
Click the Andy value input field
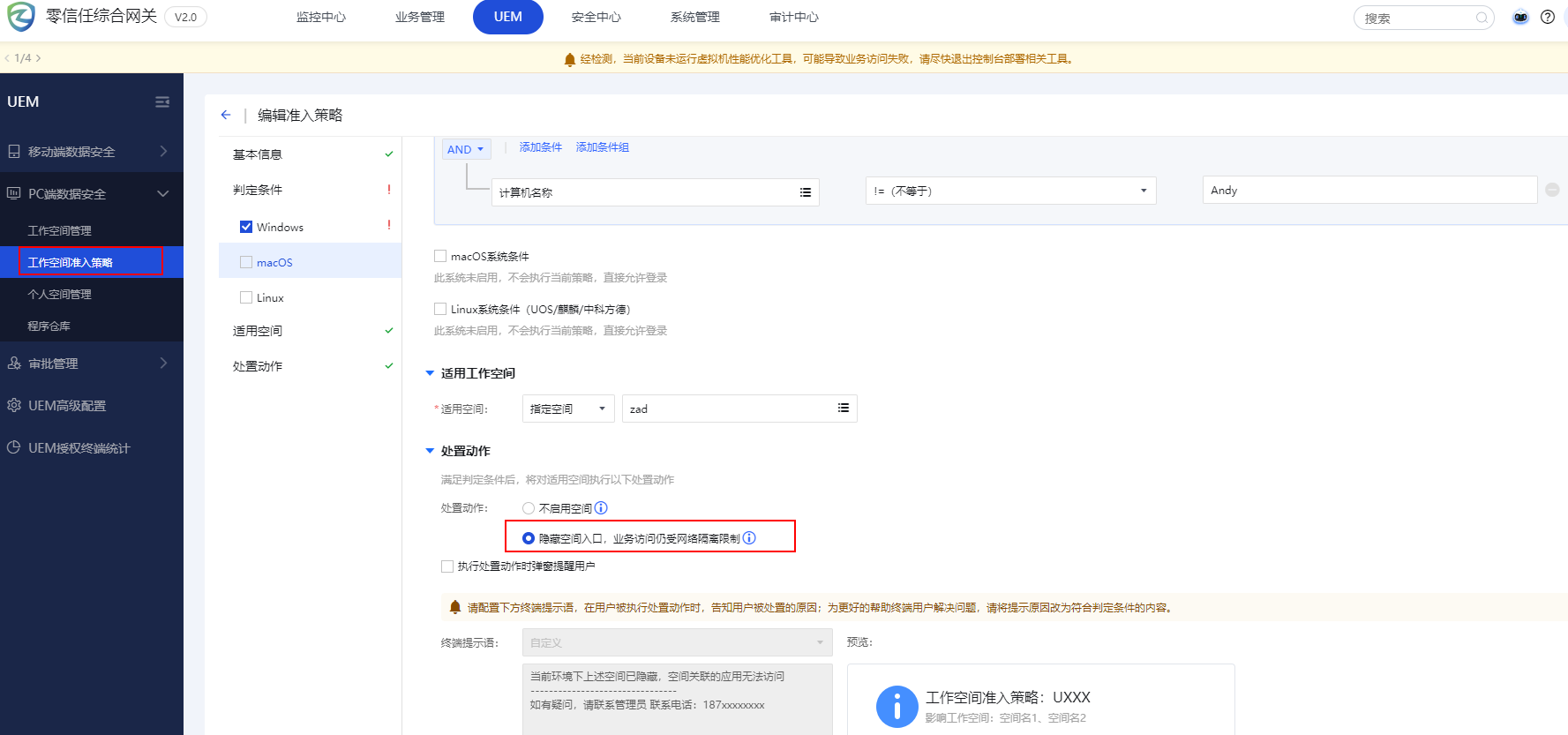1369,191
